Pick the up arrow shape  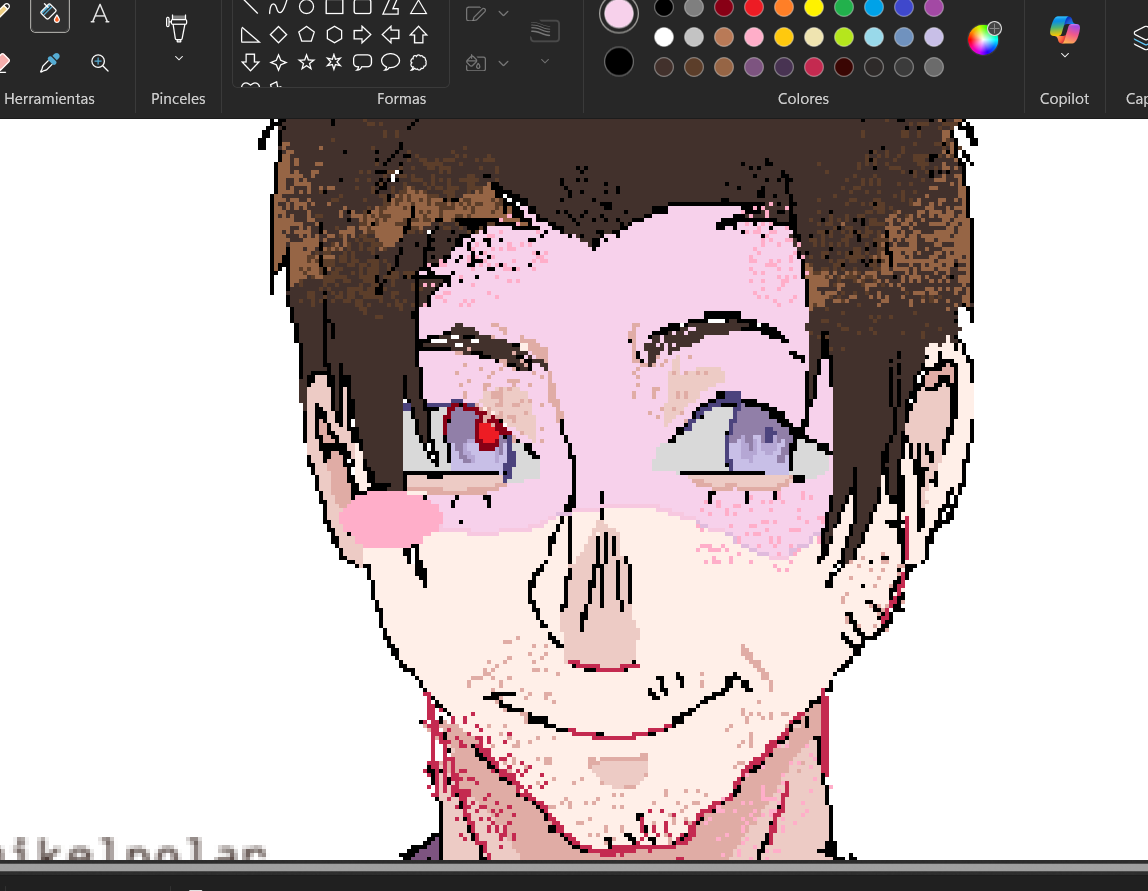[418, 34]
